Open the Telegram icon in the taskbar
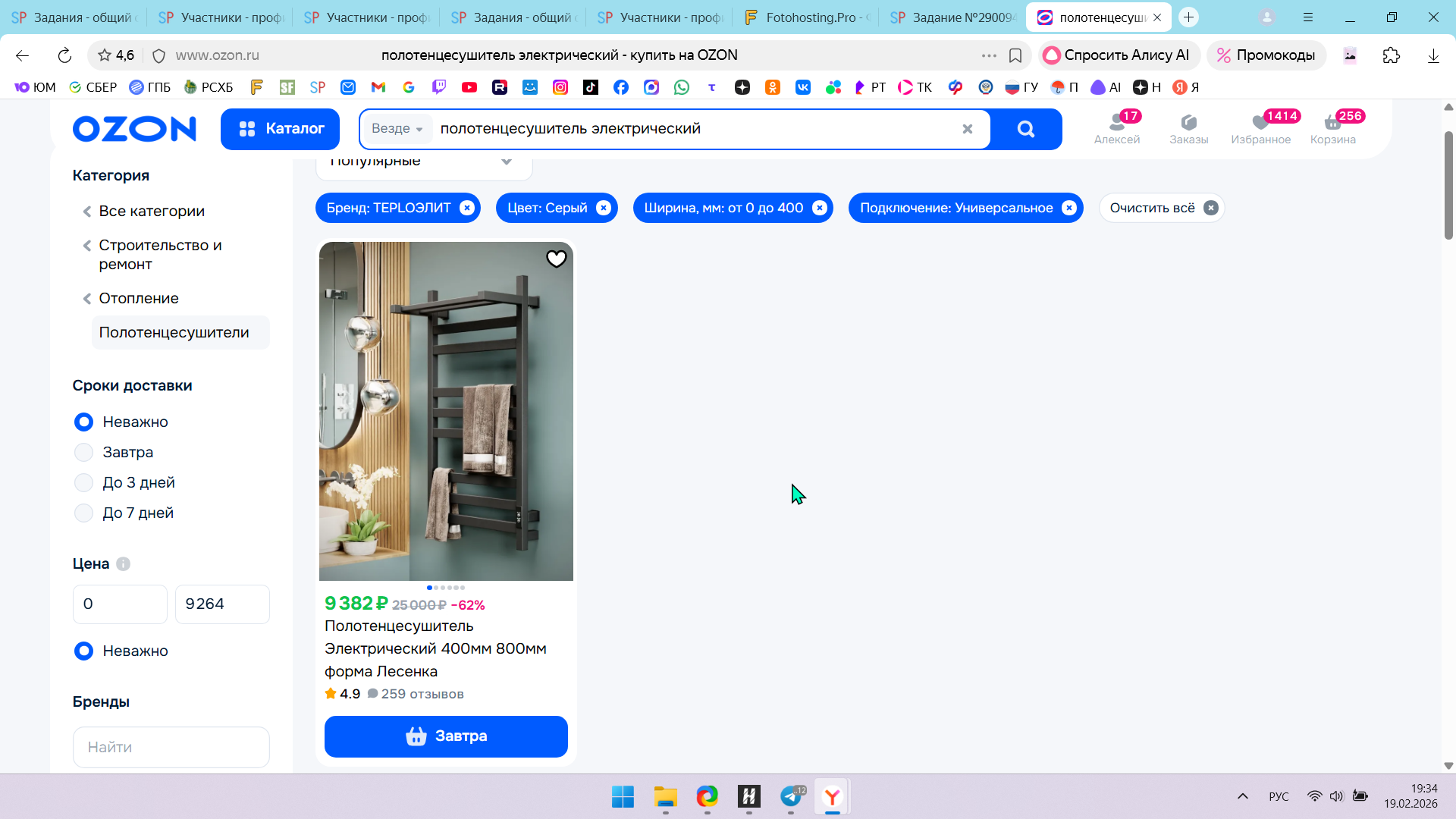Screen dimensions: 1456x819 [x=791, y=796]
